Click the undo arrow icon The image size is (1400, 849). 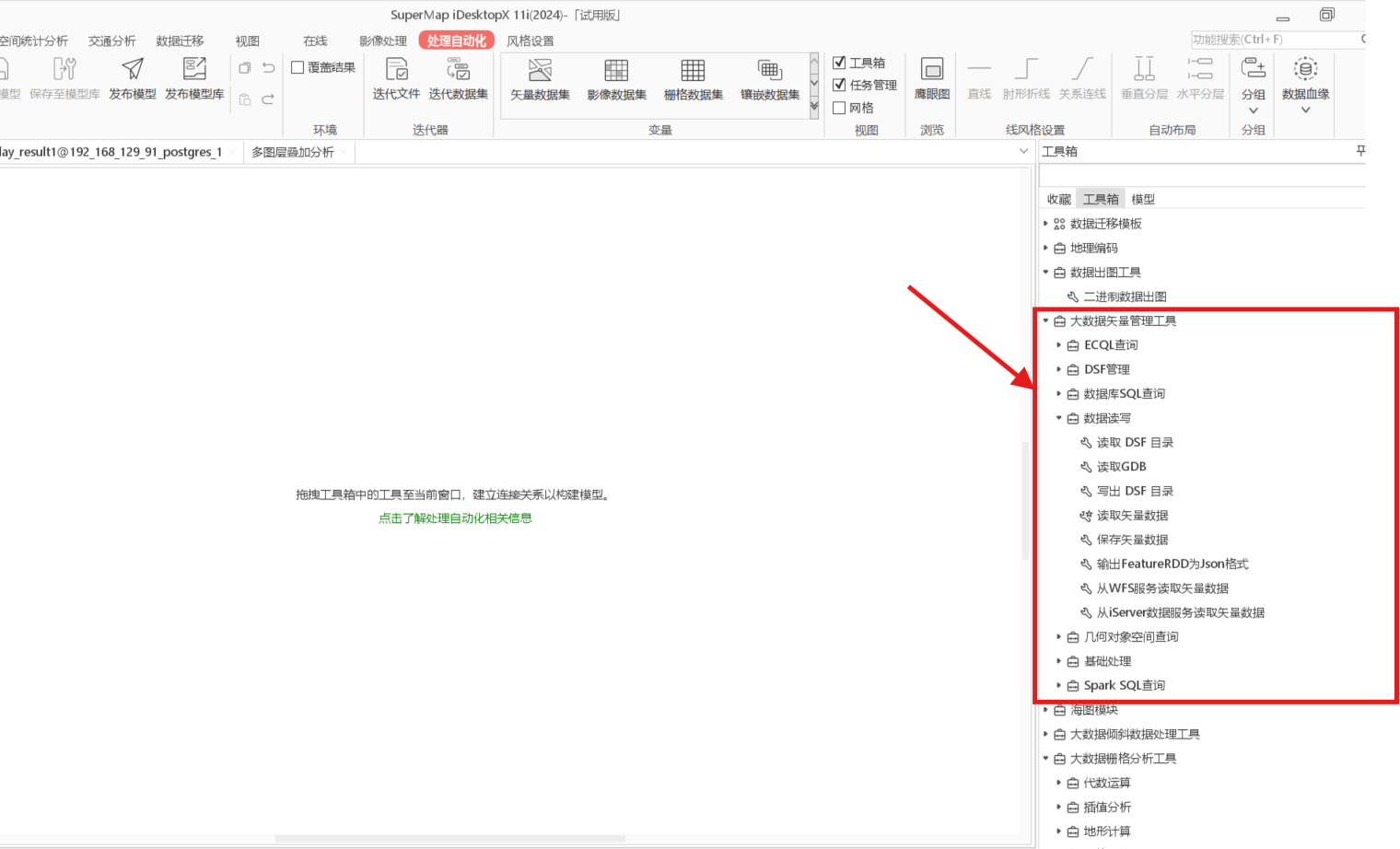click(x=268, y=68)
